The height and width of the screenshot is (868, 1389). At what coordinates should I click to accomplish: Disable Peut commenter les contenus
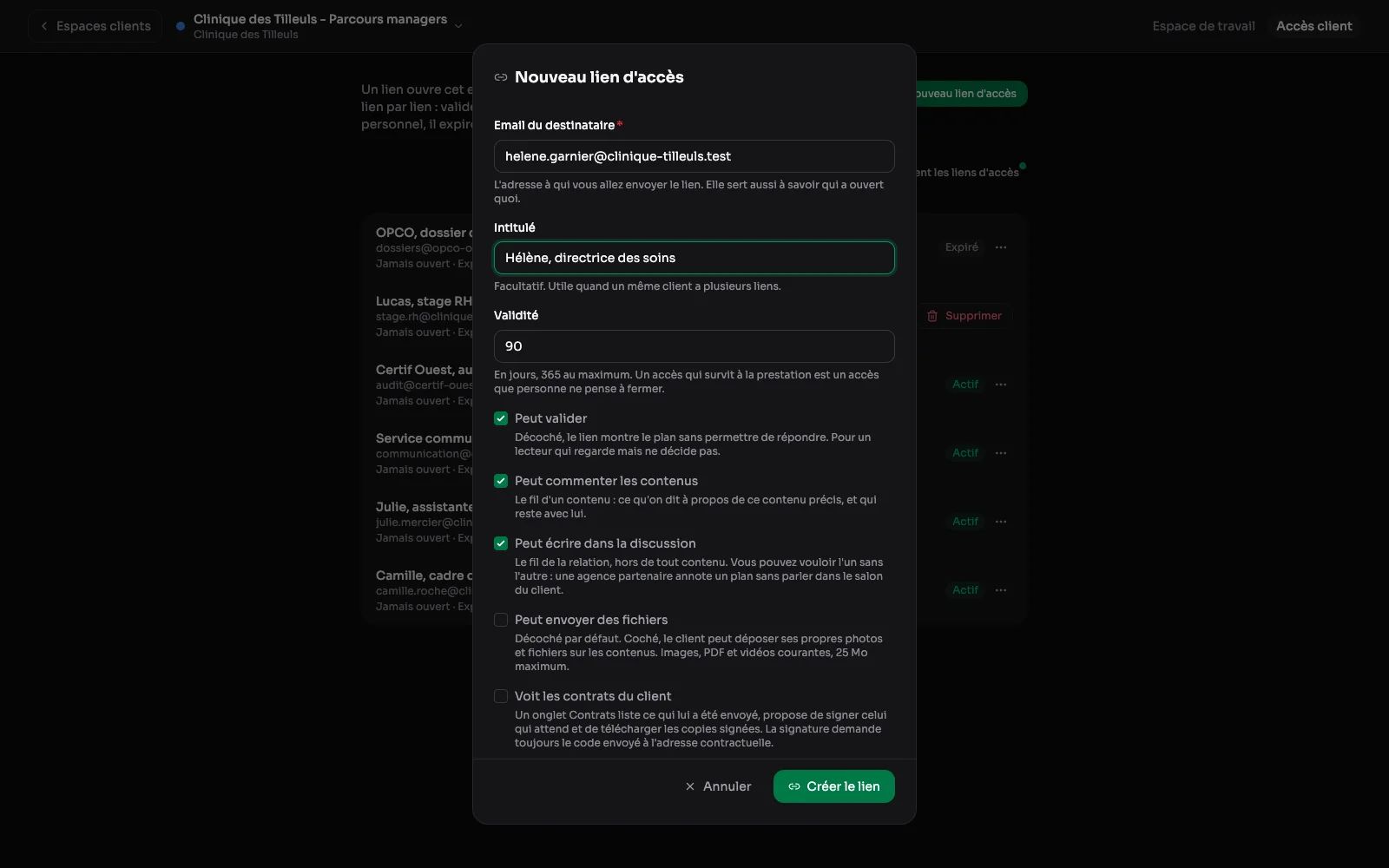(501, 481)
